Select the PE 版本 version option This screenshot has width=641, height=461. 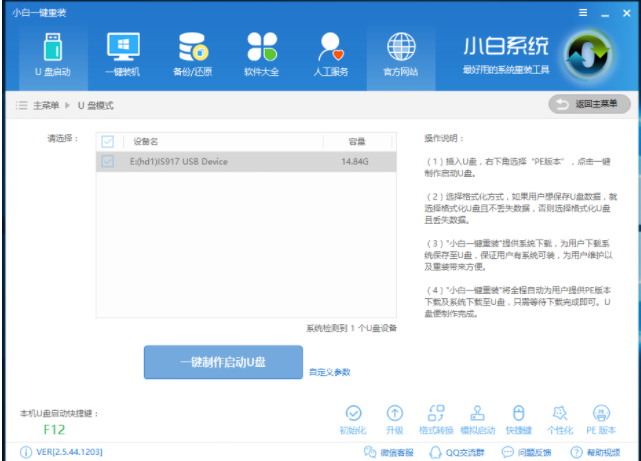click(601, 419)
